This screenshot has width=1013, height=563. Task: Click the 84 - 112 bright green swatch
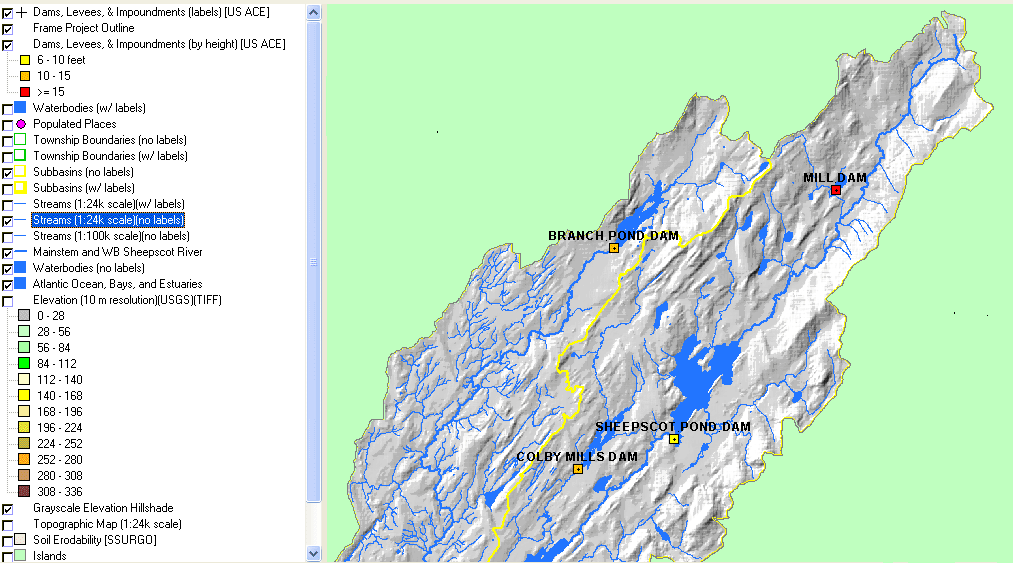[24, 364]
